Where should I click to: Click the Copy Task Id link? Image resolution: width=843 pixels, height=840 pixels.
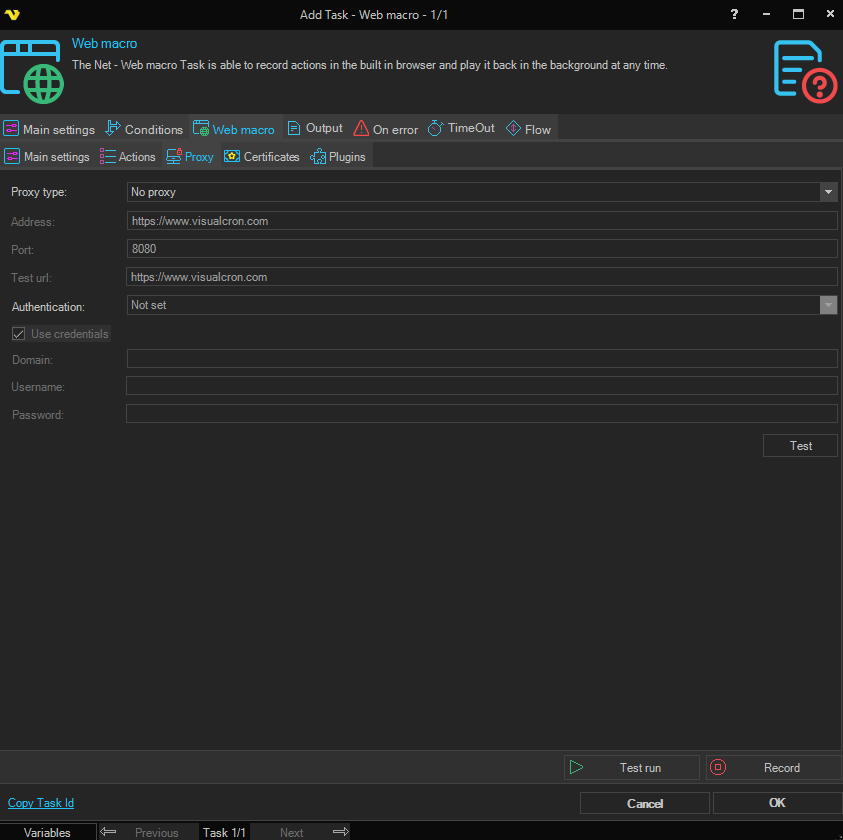[41, 803]
